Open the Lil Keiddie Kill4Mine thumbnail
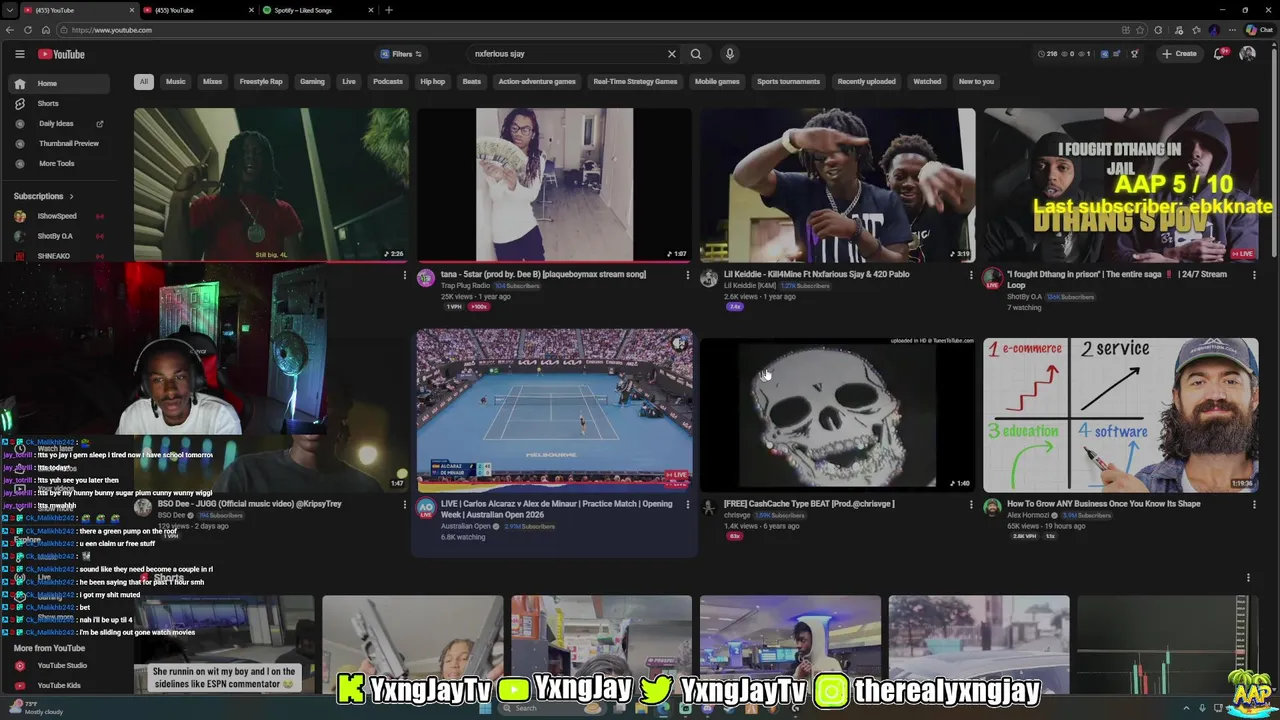Image resolution: width=1280 pixels, height=720 pixels. [837, 184]
